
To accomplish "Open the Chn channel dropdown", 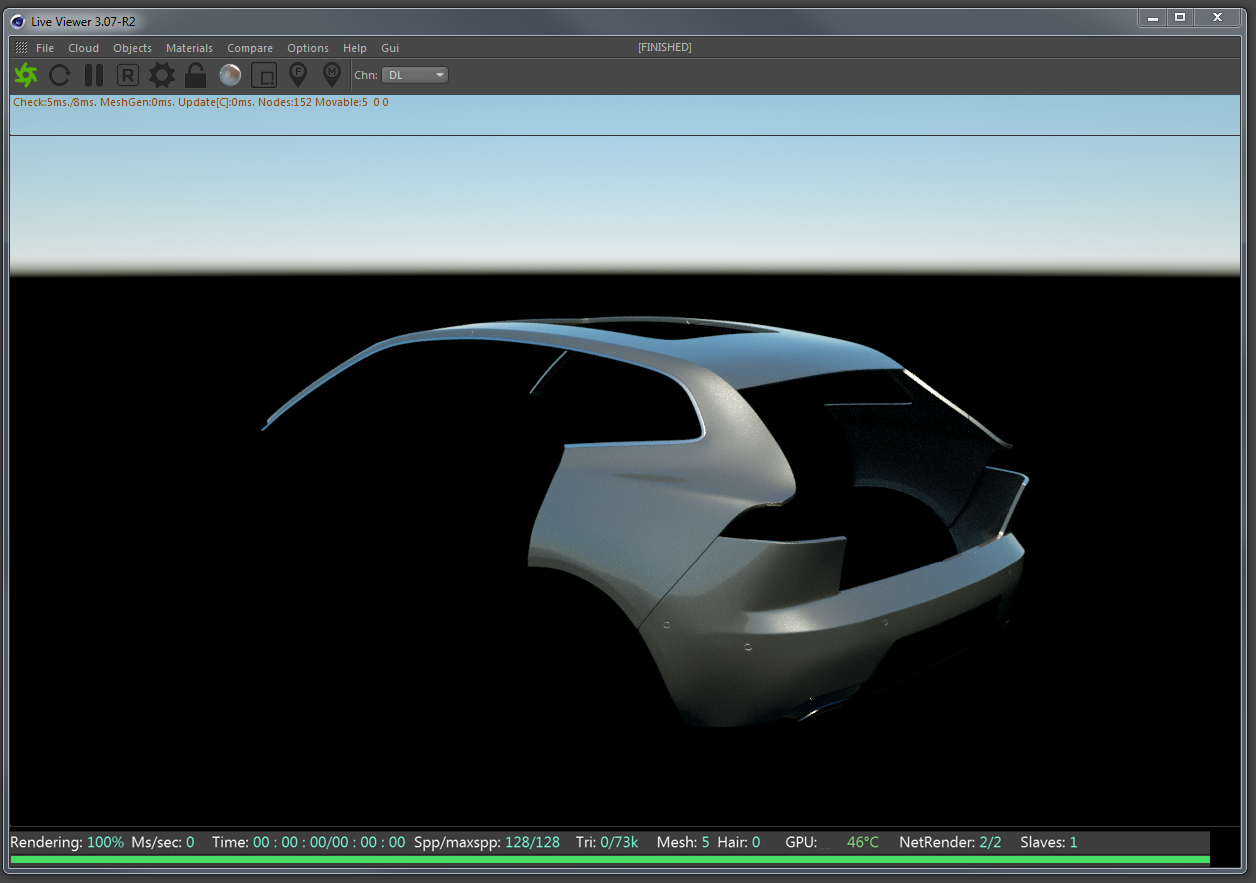I will (416, 75).
